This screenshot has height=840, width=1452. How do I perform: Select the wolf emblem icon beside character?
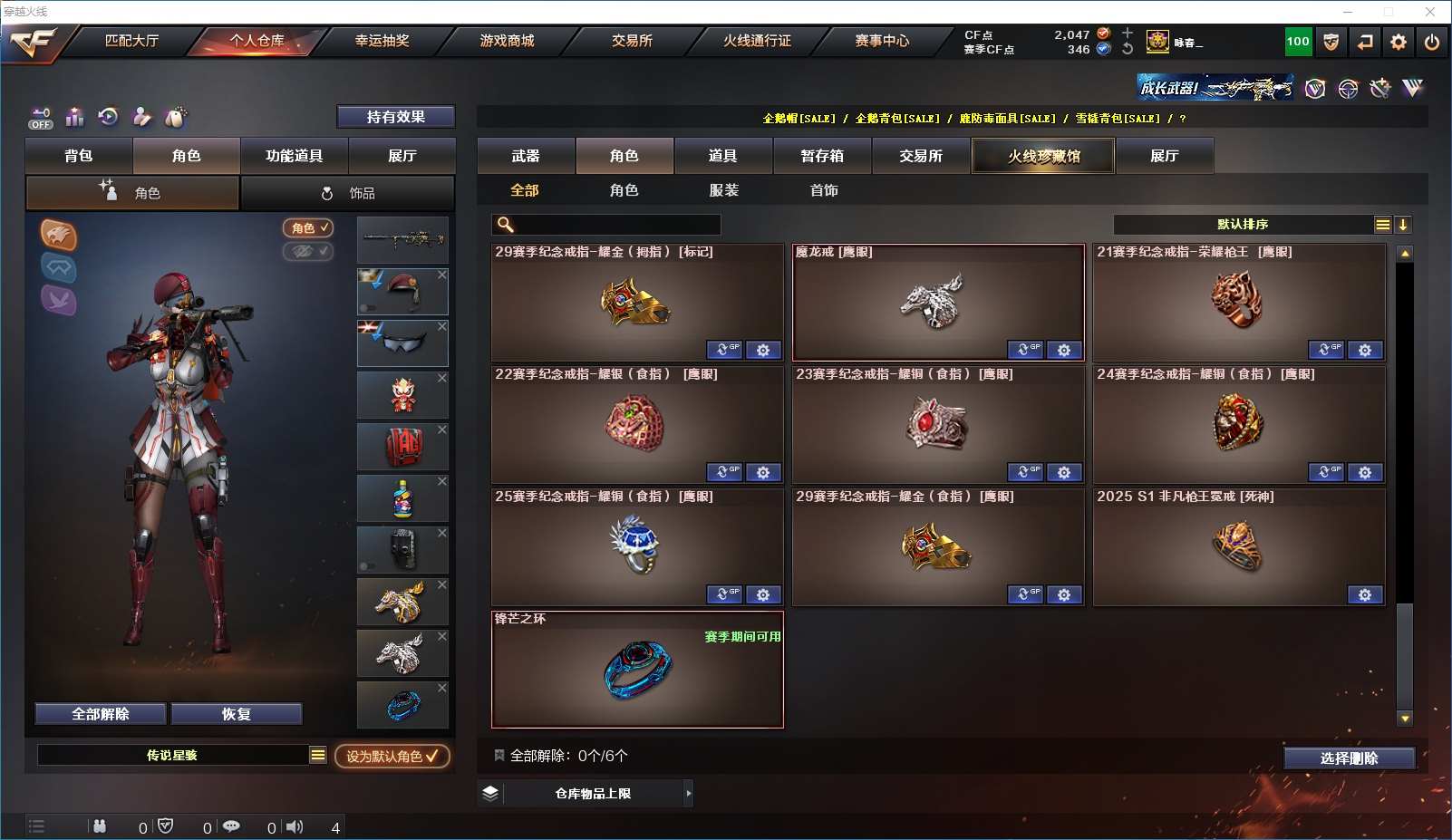click(58, 236)
